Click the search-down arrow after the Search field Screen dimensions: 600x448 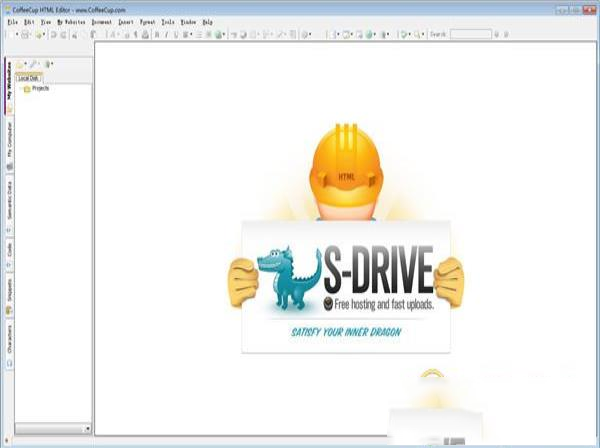click(x=496, y=35)
